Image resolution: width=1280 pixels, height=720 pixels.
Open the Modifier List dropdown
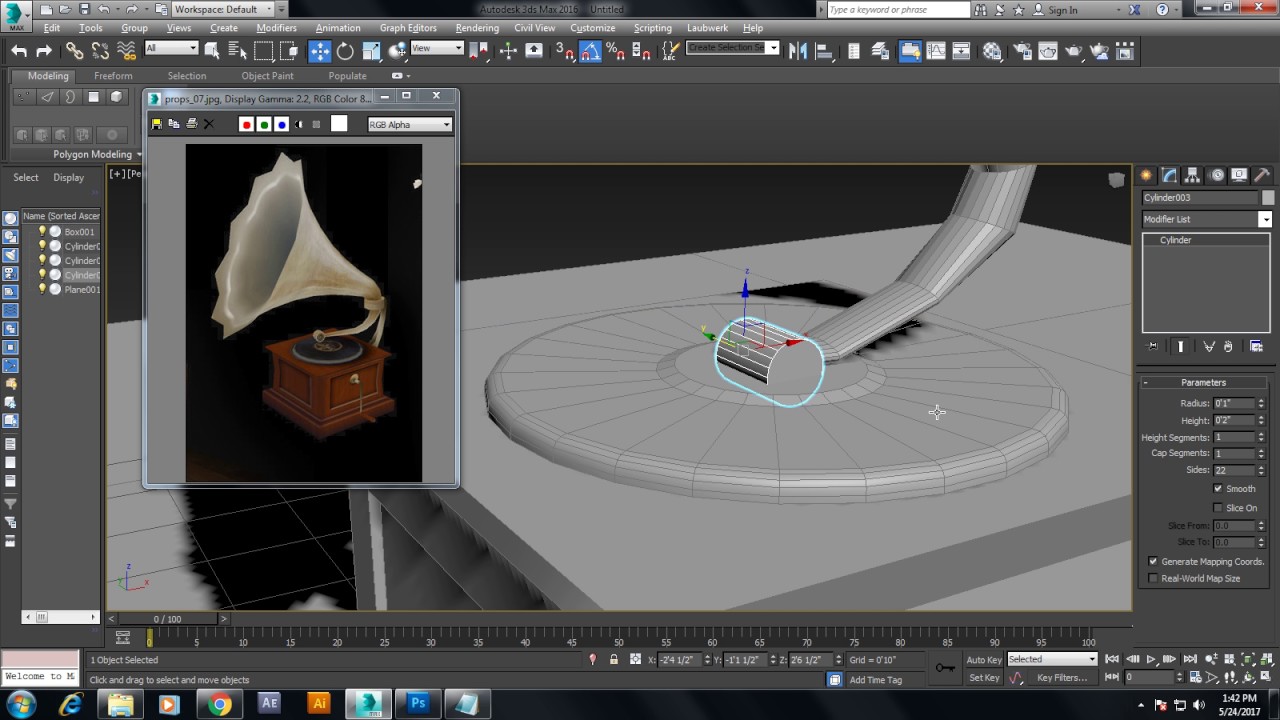tap(1207, 219)
